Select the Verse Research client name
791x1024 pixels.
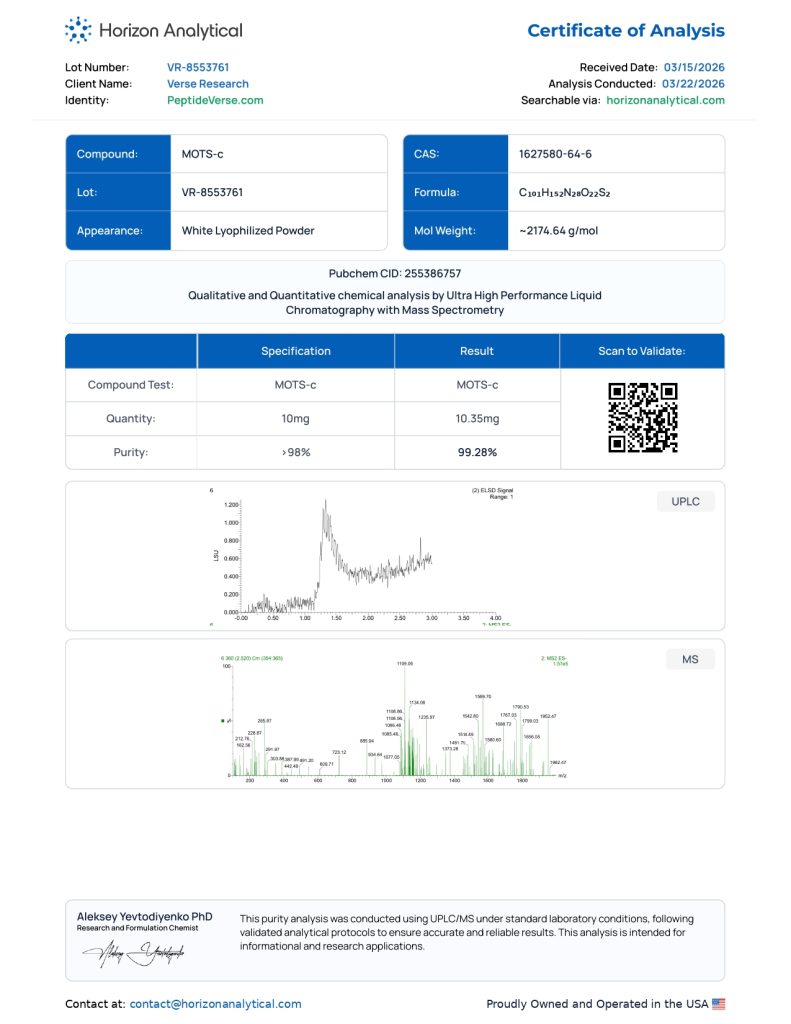[x=207, y=84]
